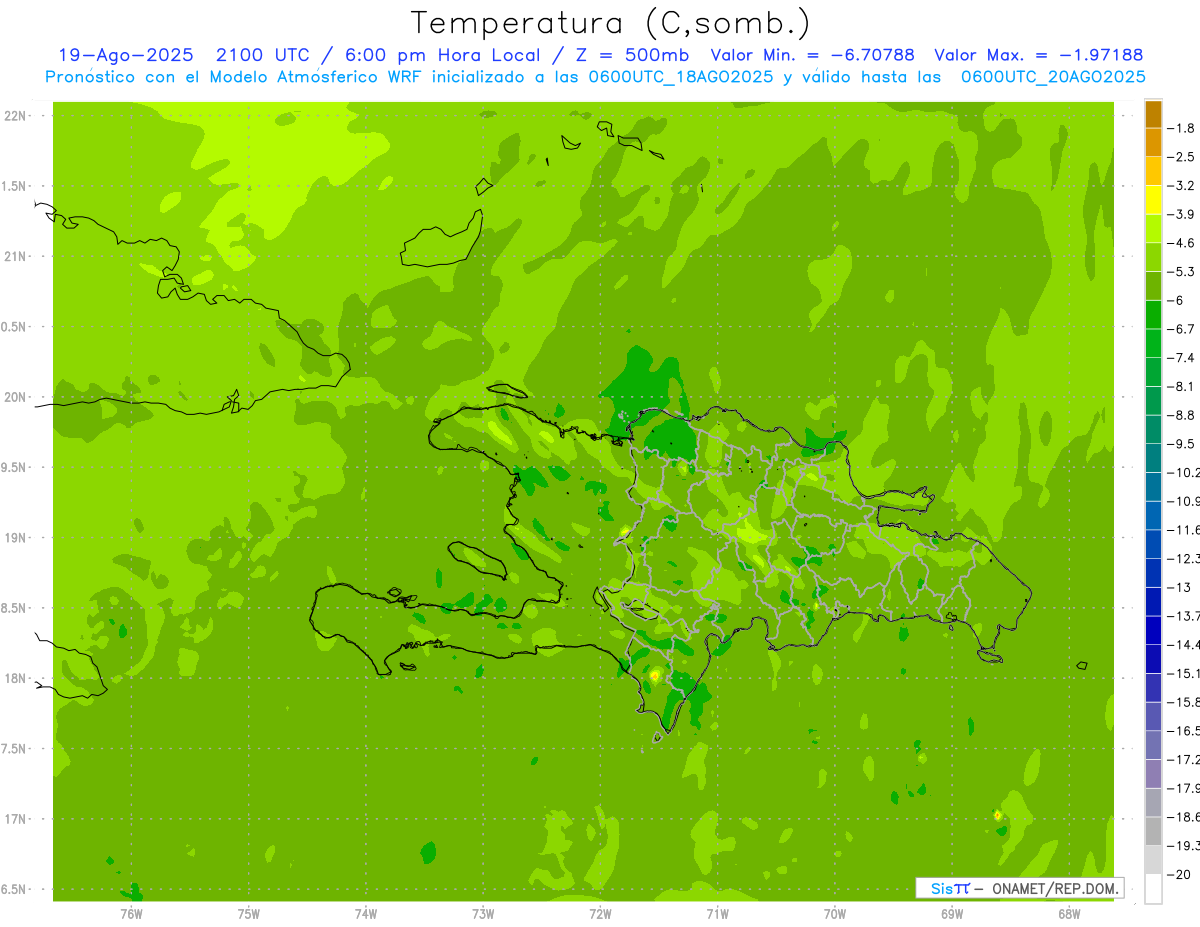Screen dimensions: 1200x927
Task: Click the '70W' longitude axis label
Action: click(x=835, y=913)
